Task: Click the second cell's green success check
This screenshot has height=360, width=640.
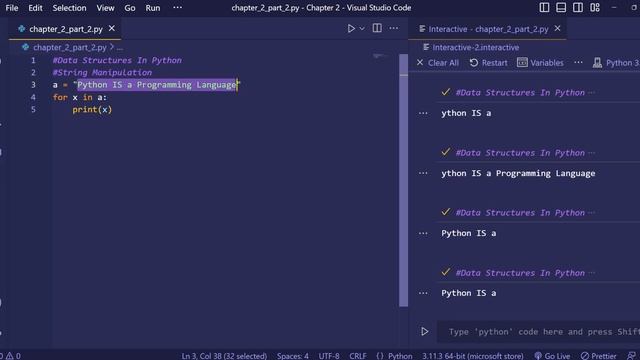Action: pos(446,152)
